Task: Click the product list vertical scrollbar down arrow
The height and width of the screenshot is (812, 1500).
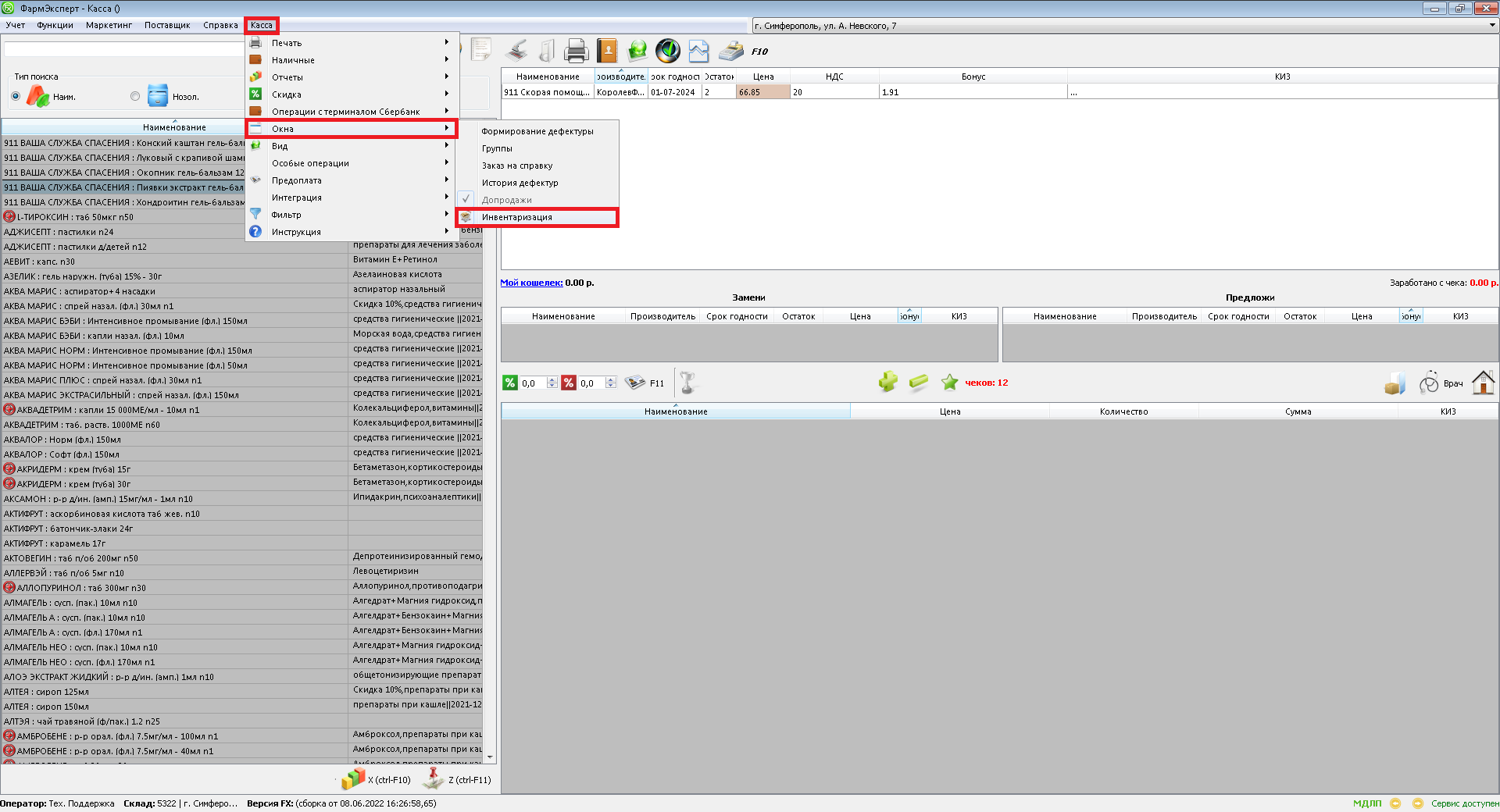Action: pos(490,757)
